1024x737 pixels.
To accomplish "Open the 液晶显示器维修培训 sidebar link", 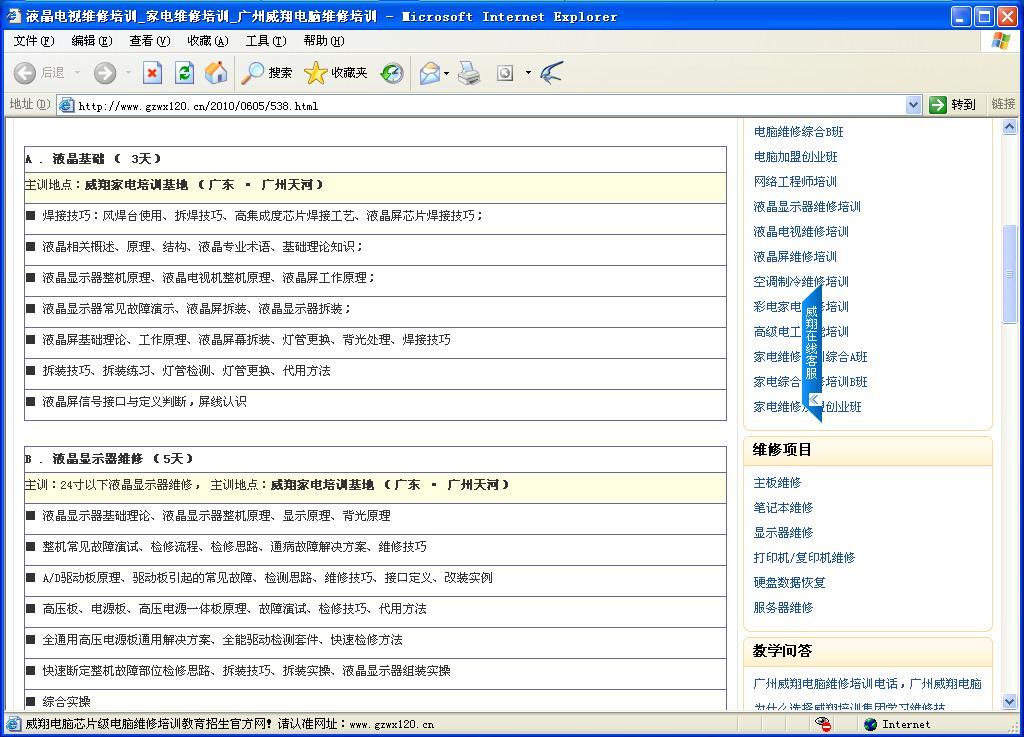I will [x=806, y=207].
